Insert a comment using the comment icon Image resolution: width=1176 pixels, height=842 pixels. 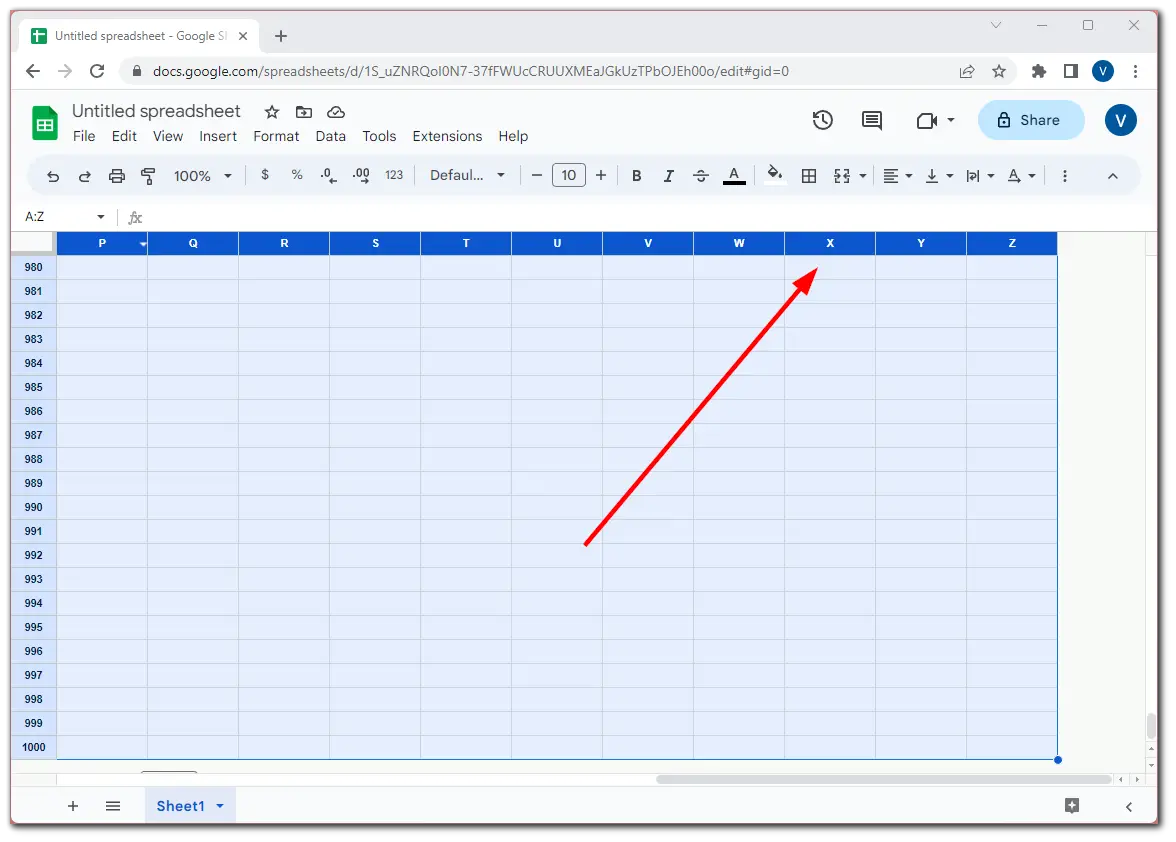coord(871,120)
